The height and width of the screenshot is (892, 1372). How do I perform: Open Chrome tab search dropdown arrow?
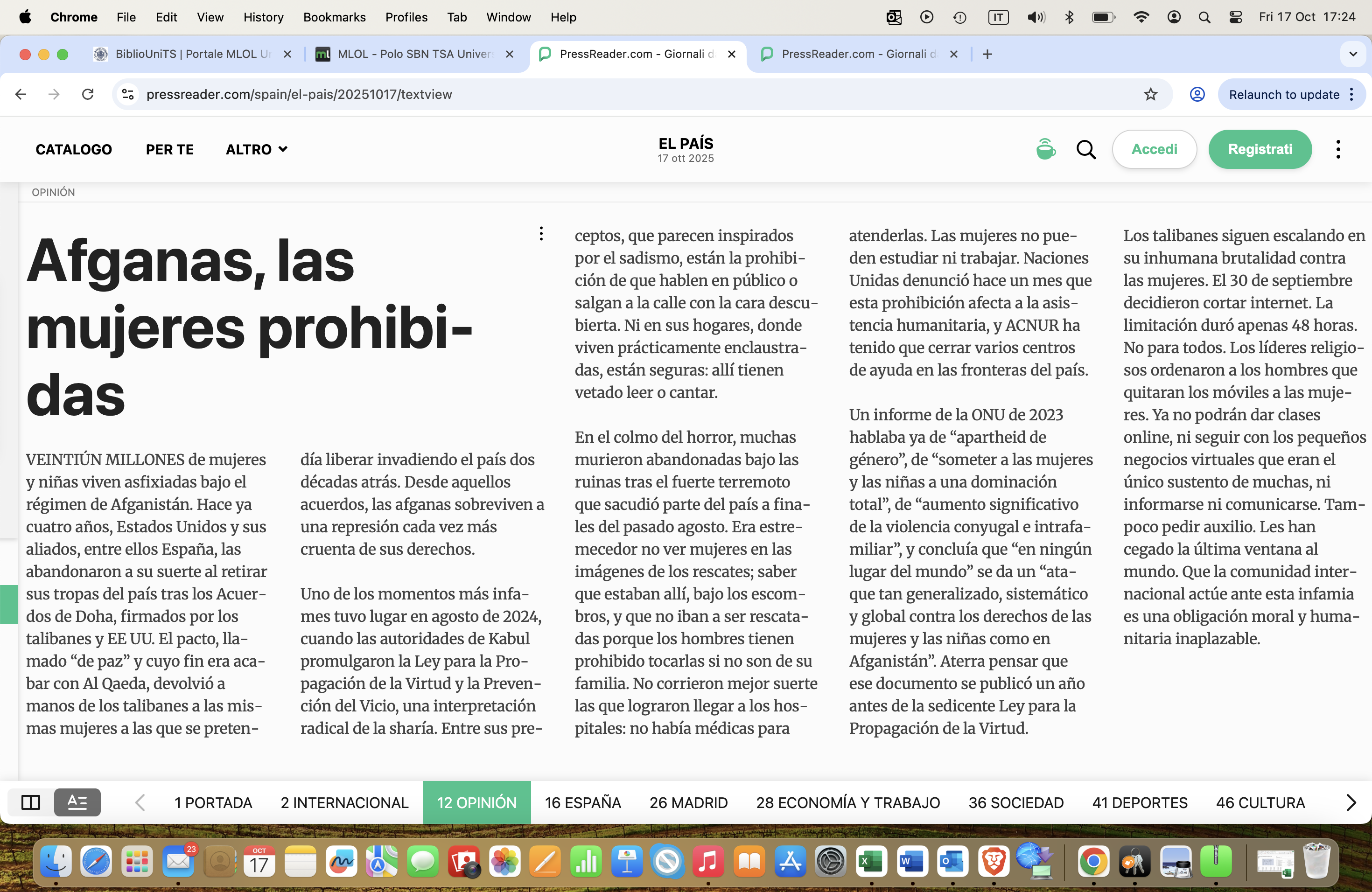tap(1353, 54)
